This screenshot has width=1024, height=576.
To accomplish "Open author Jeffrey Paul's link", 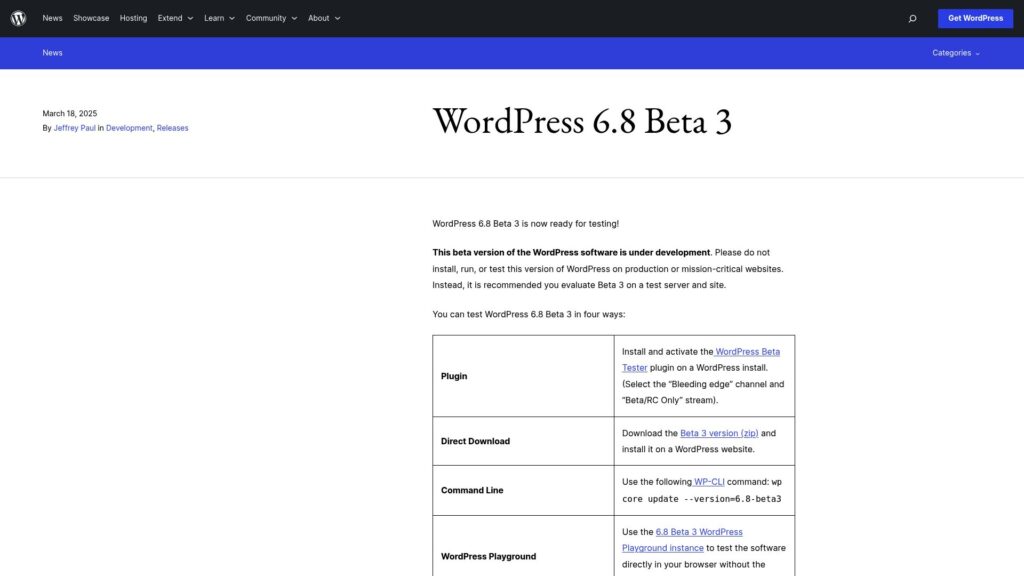I will click(74, 128).
